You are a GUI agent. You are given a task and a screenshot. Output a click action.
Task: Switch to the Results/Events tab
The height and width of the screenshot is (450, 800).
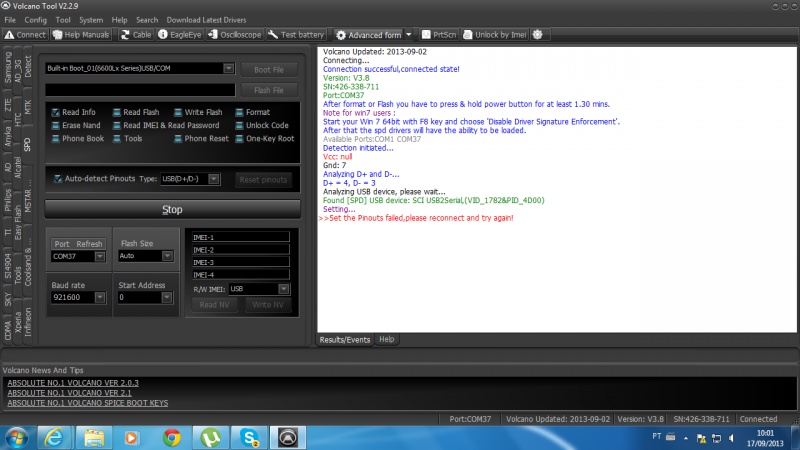pos(345,339)
